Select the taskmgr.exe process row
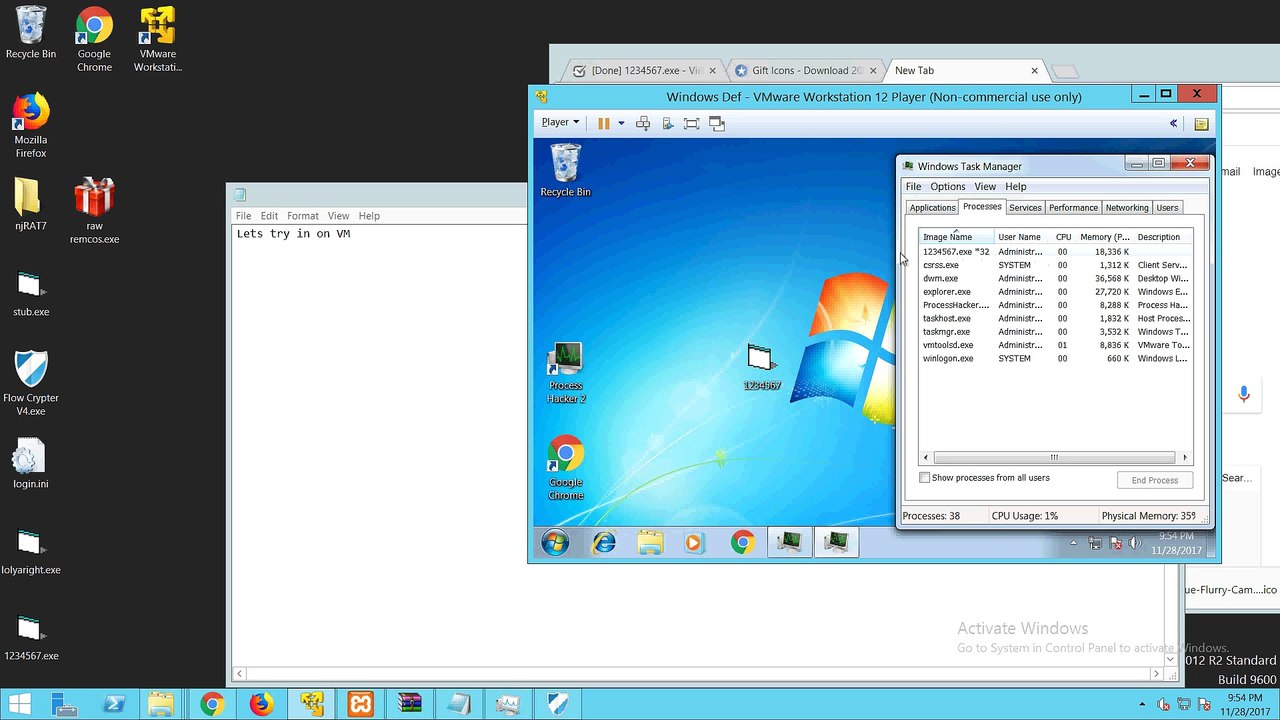This screenshot has width=1280, height=720. pos(1056,332)
